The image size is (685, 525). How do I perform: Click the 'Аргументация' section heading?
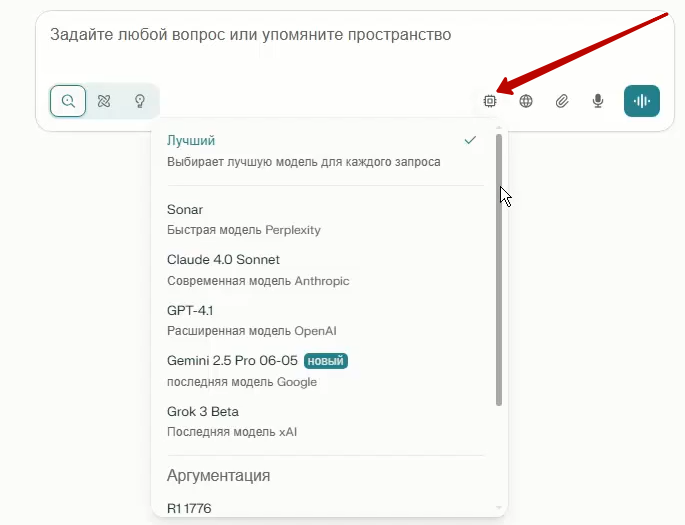218,475
